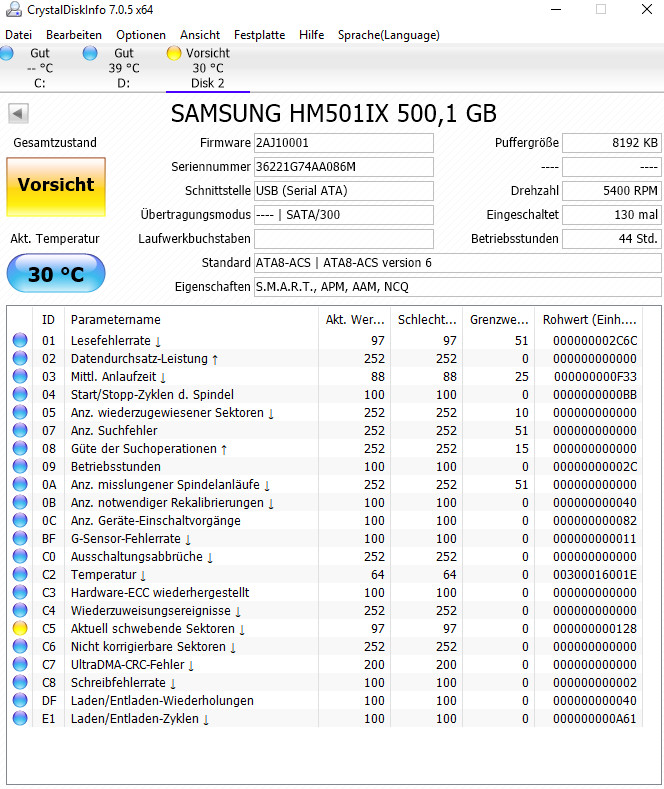Click the Schnittstelle USB (Serial ATA) field
Image resolution: width=664 pixels, height=789 pixels.
pos(344,191)
